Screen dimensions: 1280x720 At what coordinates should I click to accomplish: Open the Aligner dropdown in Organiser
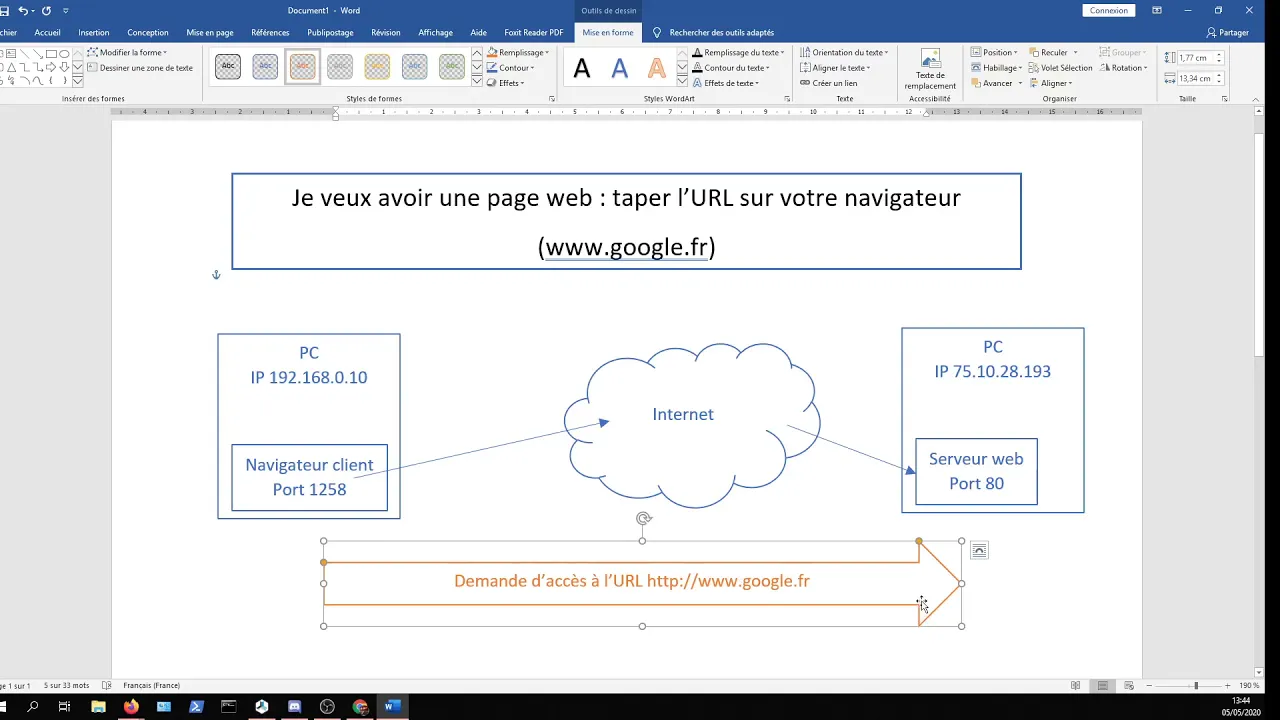click(1050, 83)
